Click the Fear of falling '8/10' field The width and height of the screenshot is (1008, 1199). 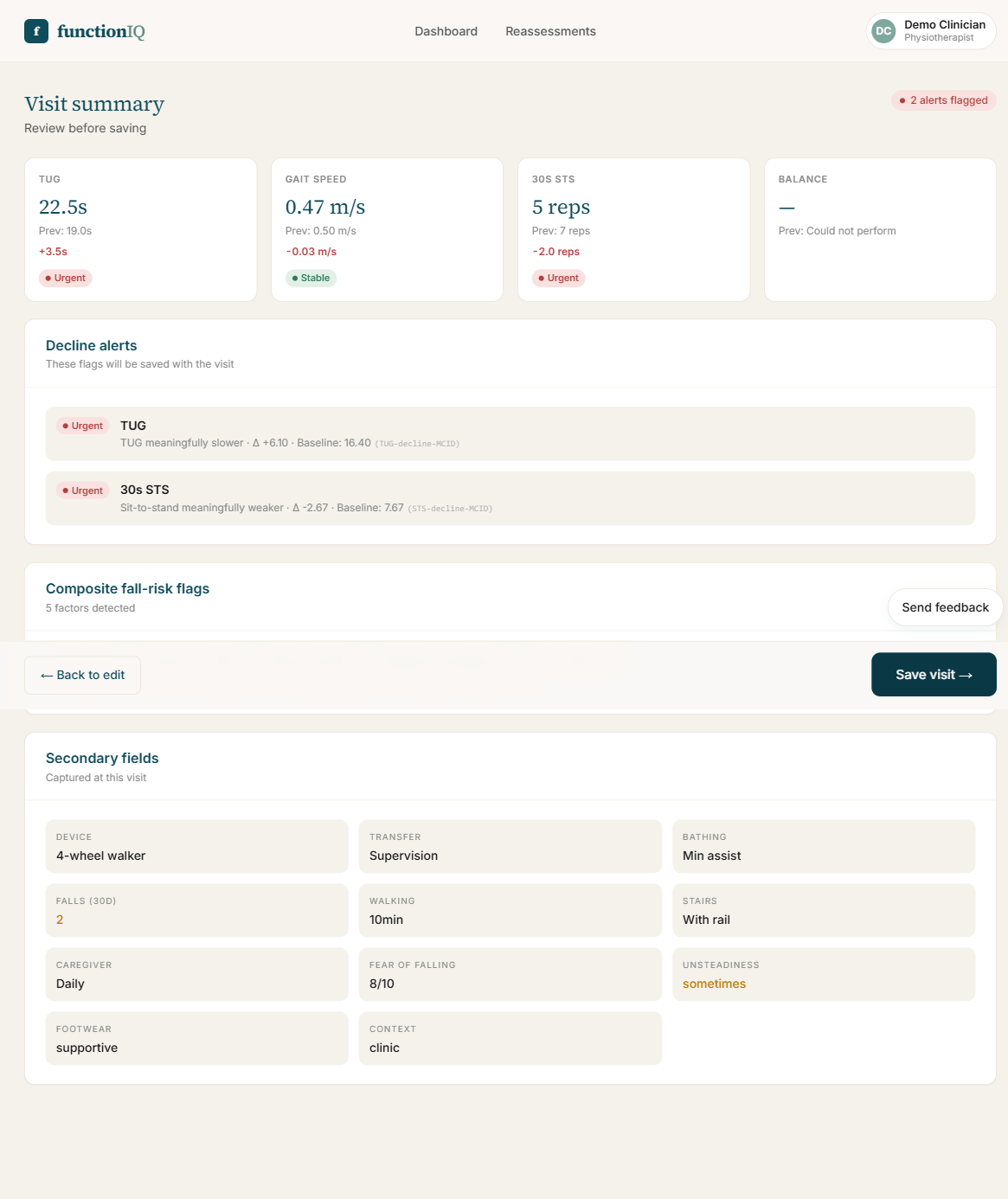(510, 974)
